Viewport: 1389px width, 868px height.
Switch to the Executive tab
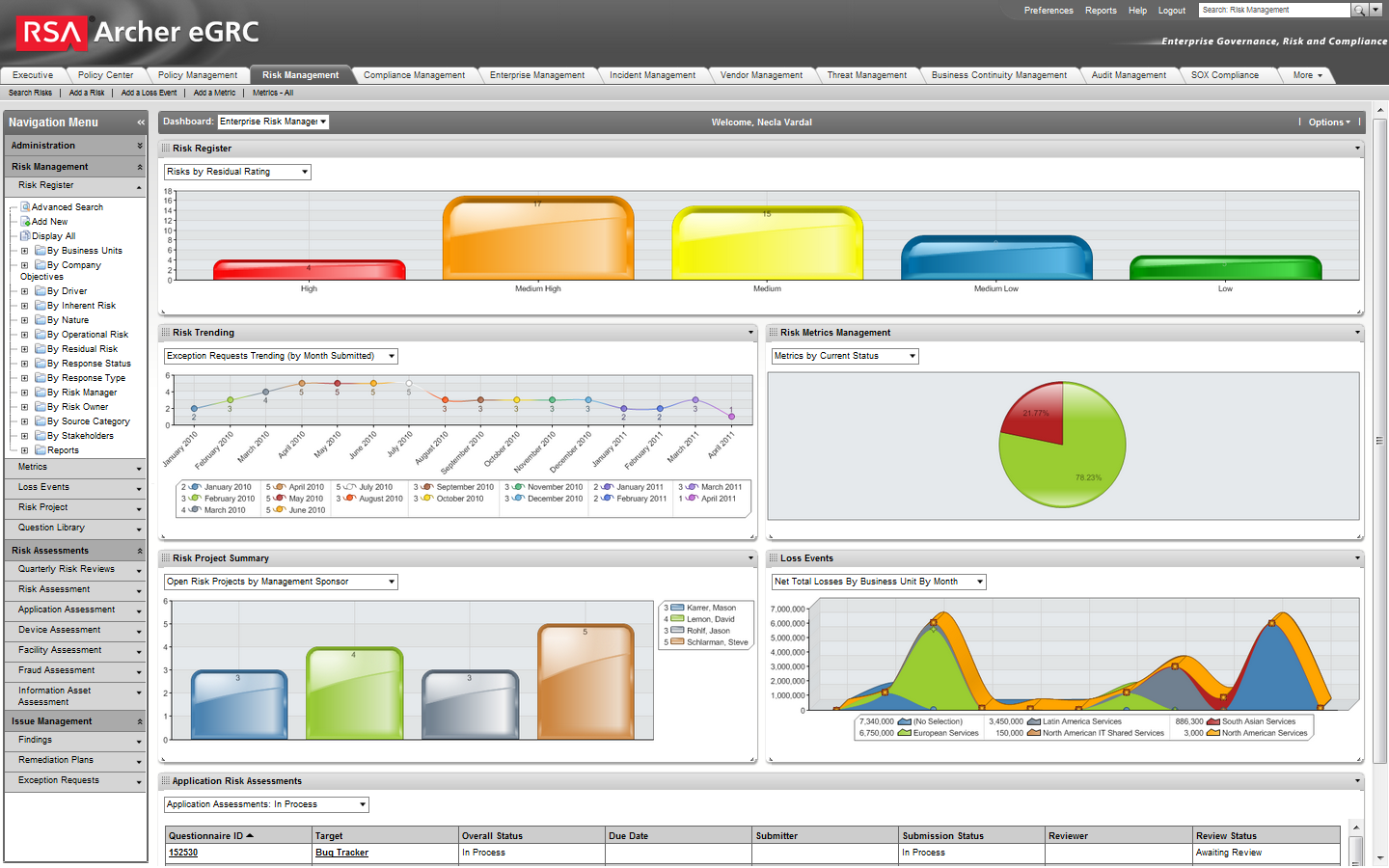33,75
